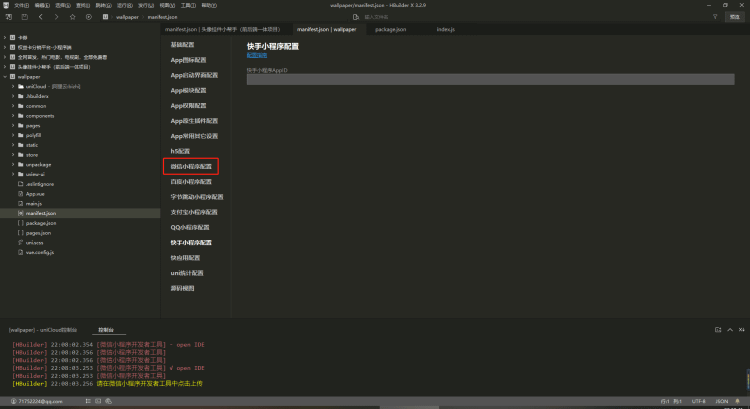Image resolution: width=750 pixels, height=409 pixels.
Task: Select the 控制台 console tab
Action: (x=106, y=330)
